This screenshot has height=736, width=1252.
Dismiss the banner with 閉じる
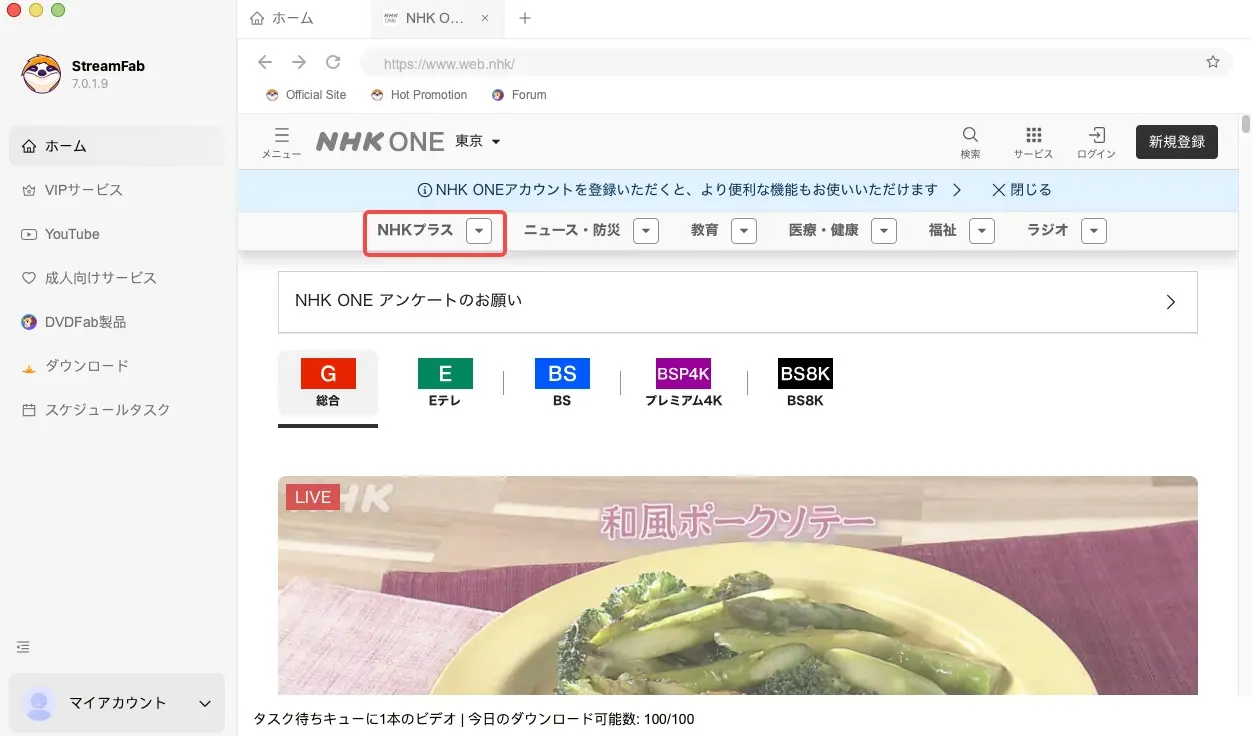tap(1021, 189)
